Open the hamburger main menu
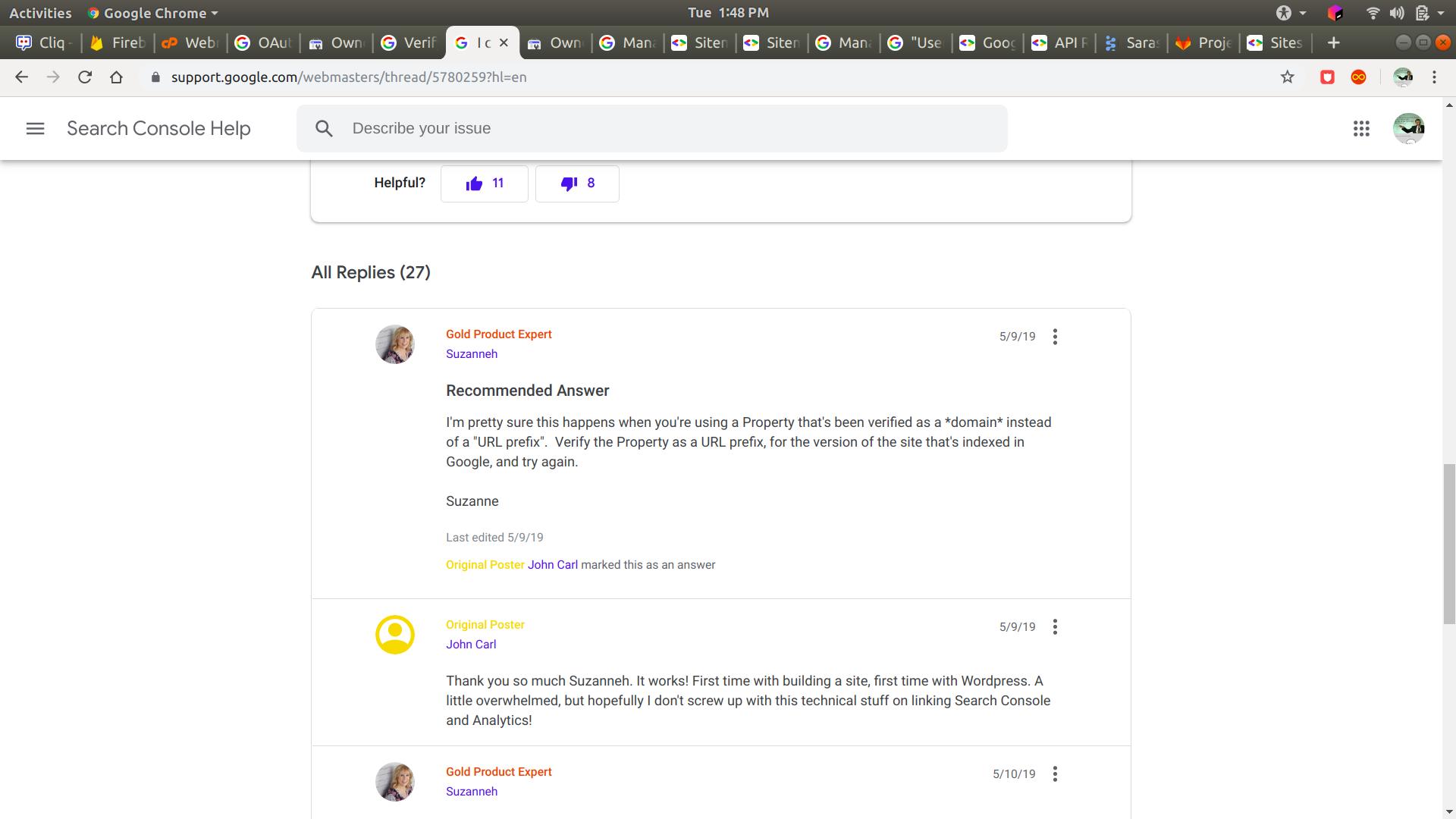1456x819 pixels. (35, 129)
